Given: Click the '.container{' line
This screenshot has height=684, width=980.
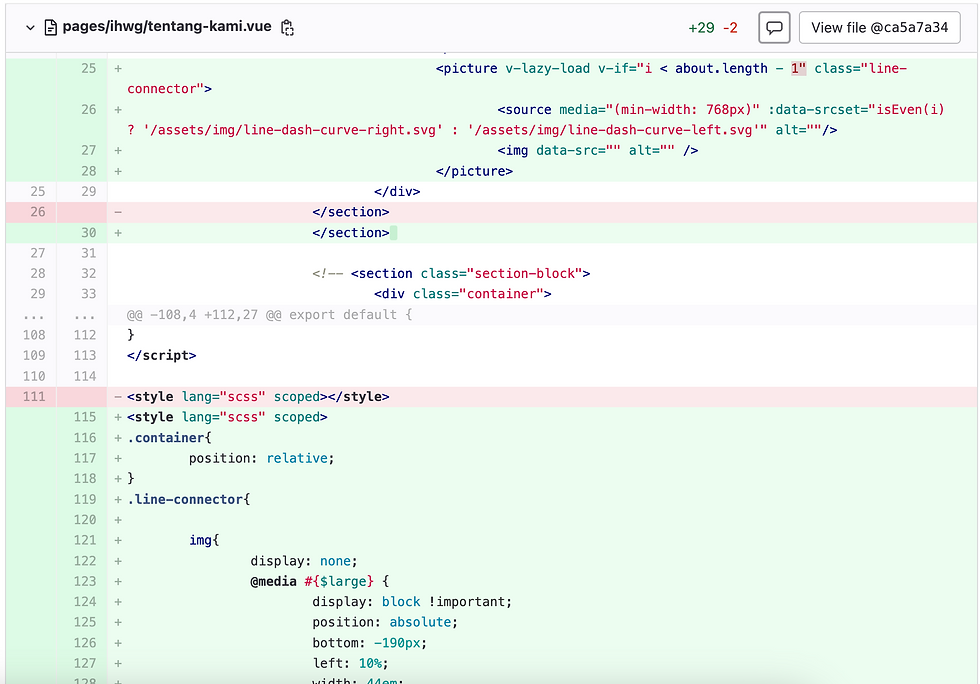Looking at the screenshot, I should 169,438.
